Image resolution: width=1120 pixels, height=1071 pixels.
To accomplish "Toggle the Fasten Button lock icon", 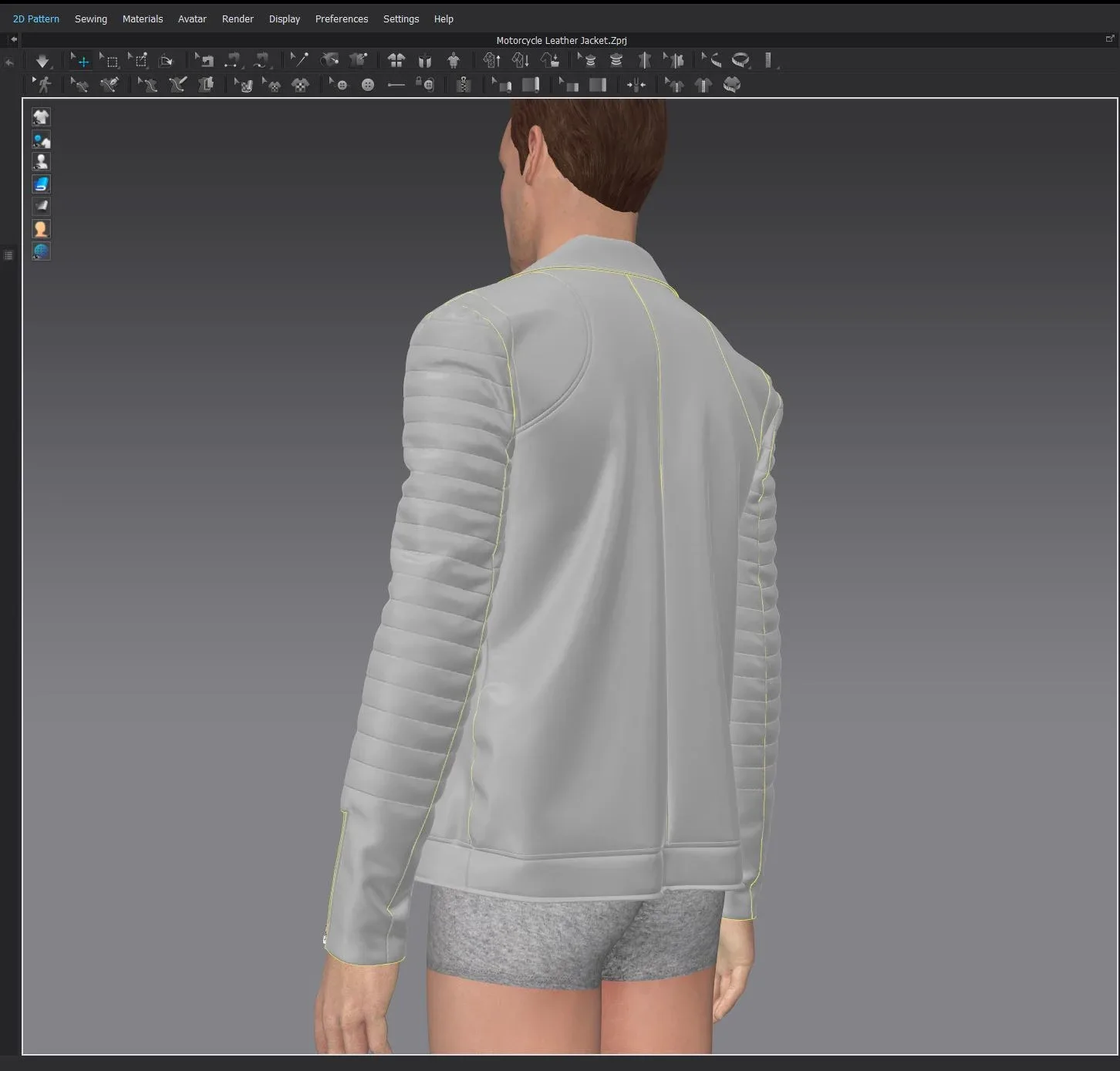I will pyautogui.click(x=425, y=85).
